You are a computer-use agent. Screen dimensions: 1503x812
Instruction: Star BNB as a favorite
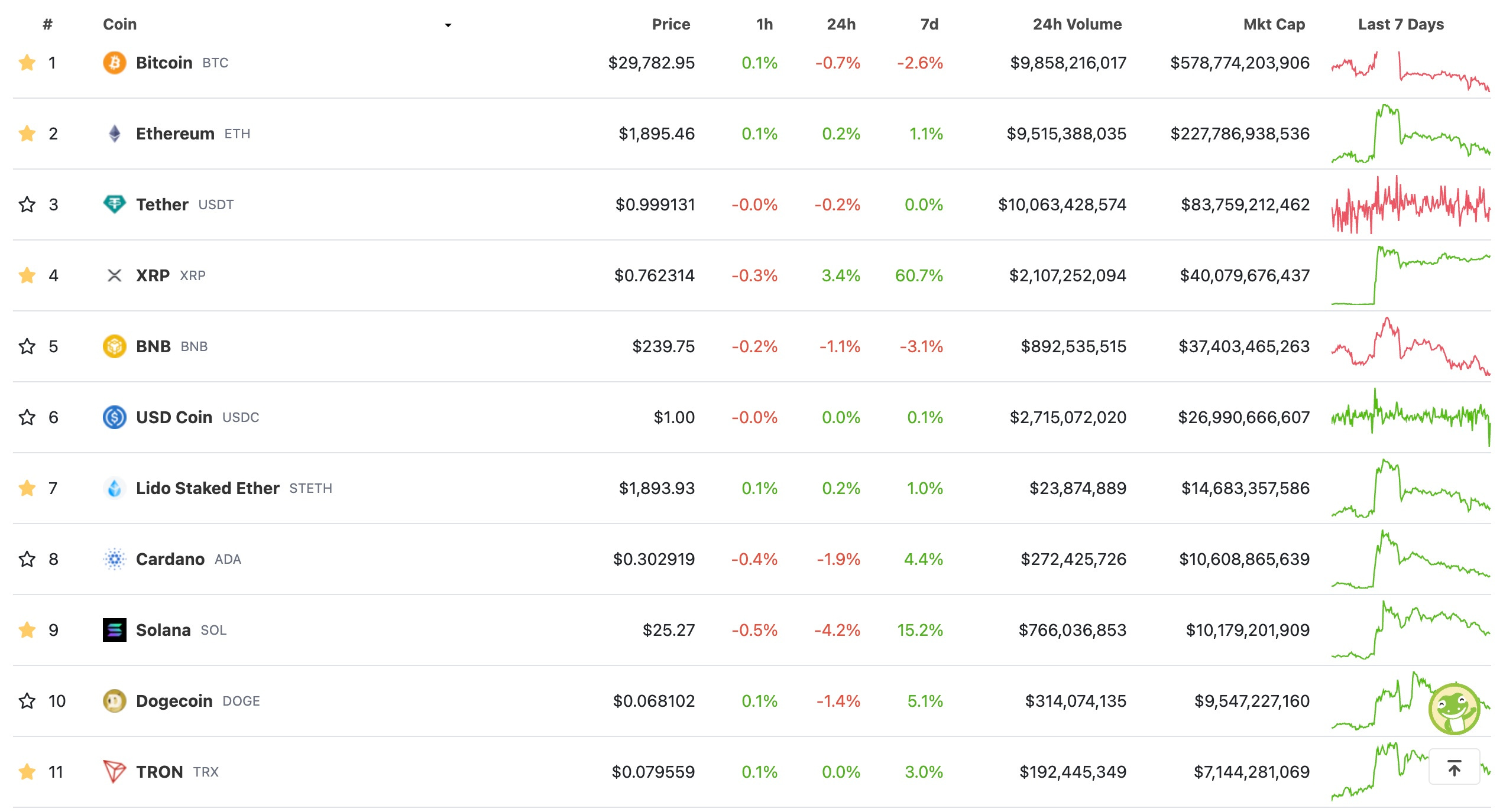pyautogui.click(x=27, y=346)
